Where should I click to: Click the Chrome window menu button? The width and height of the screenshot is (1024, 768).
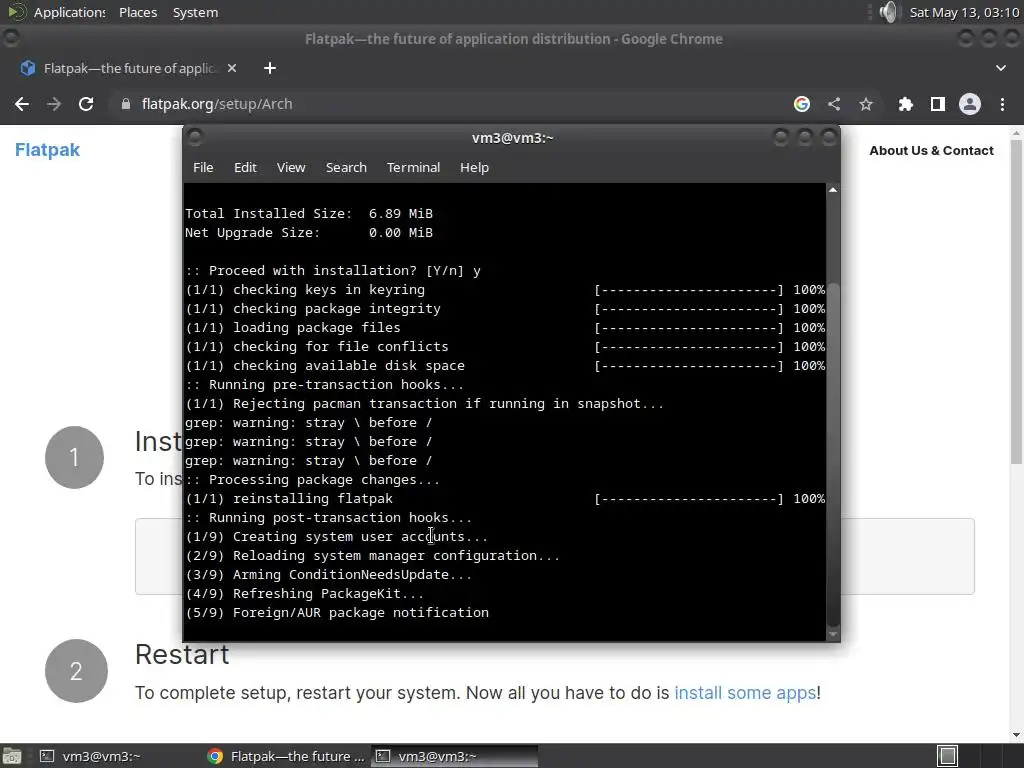tap(10, 39)
